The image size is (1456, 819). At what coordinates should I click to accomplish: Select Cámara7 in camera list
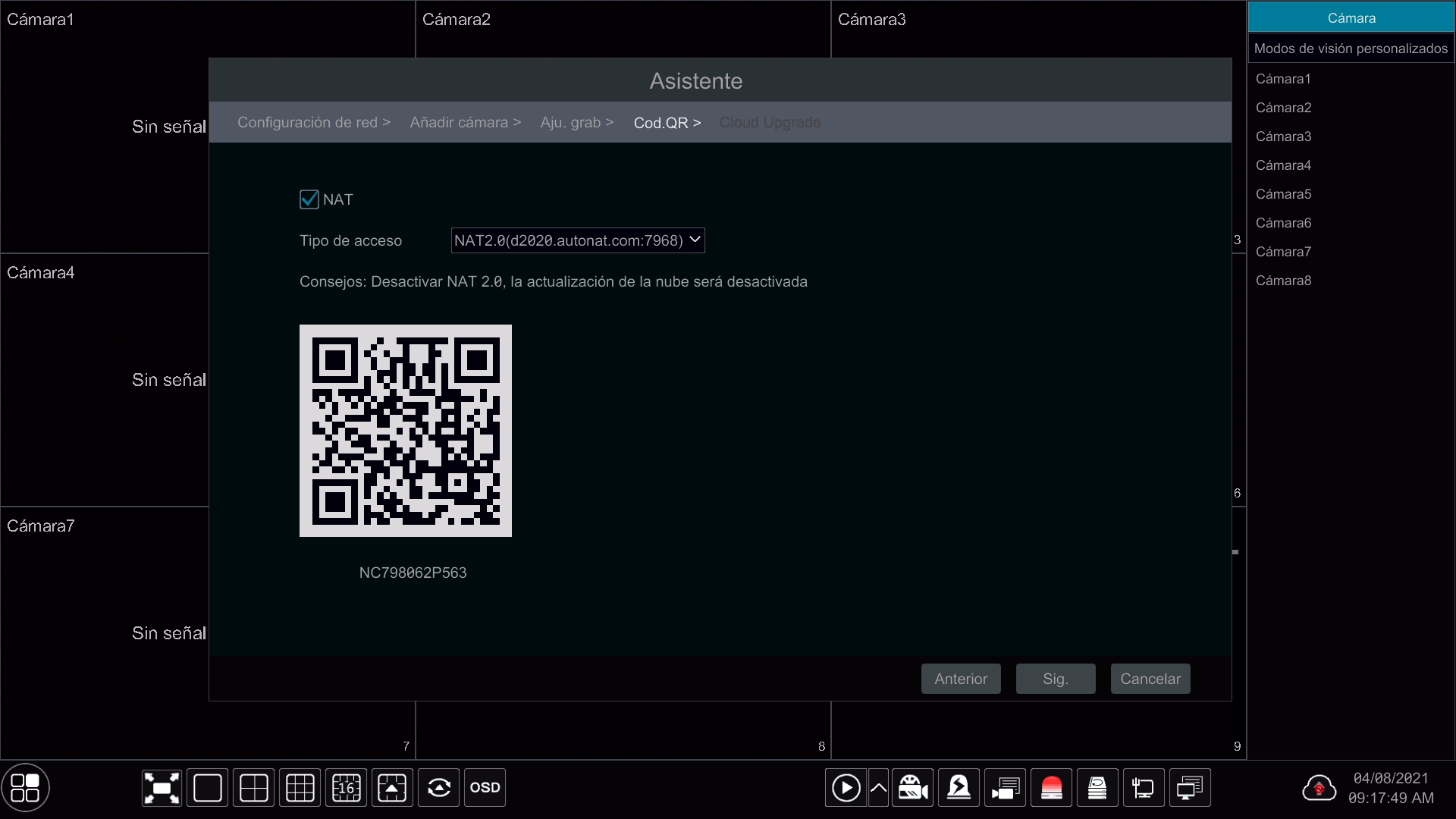point(1283,252)
